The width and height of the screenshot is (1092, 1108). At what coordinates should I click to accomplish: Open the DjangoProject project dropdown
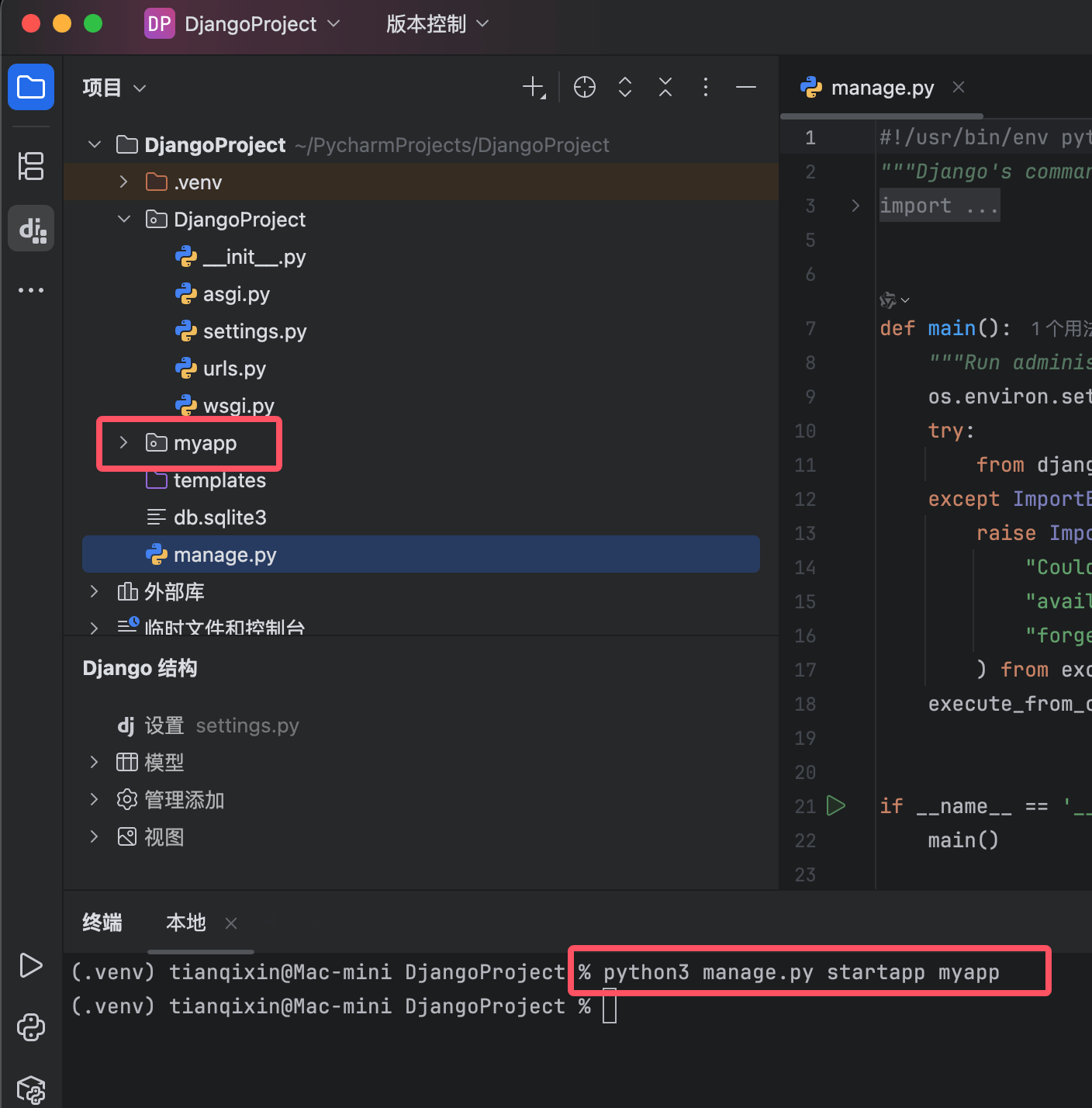244,24
